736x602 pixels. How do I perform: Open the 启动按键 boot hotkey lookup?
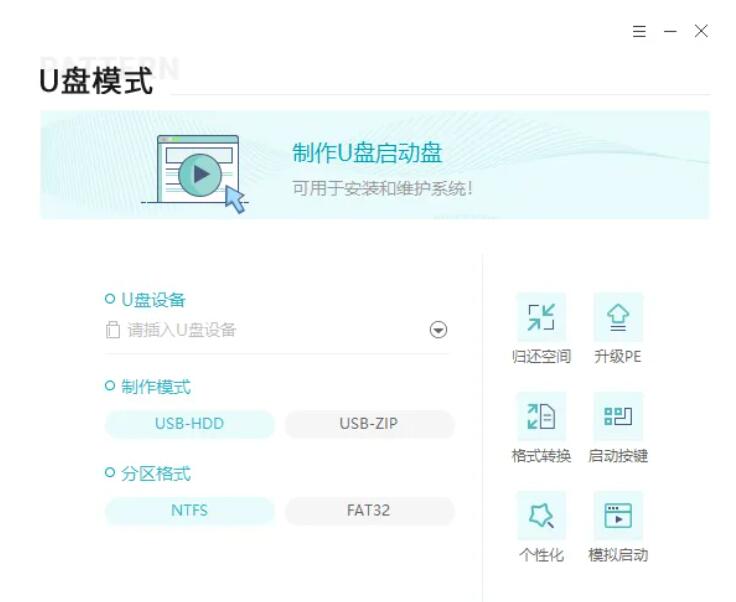point(618,416)
